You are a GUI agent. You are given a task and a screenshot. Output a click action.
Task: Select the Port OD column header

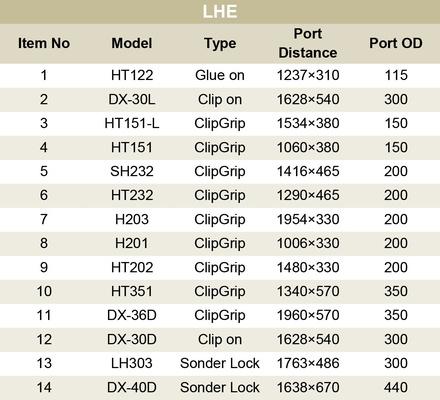[396, 43]
